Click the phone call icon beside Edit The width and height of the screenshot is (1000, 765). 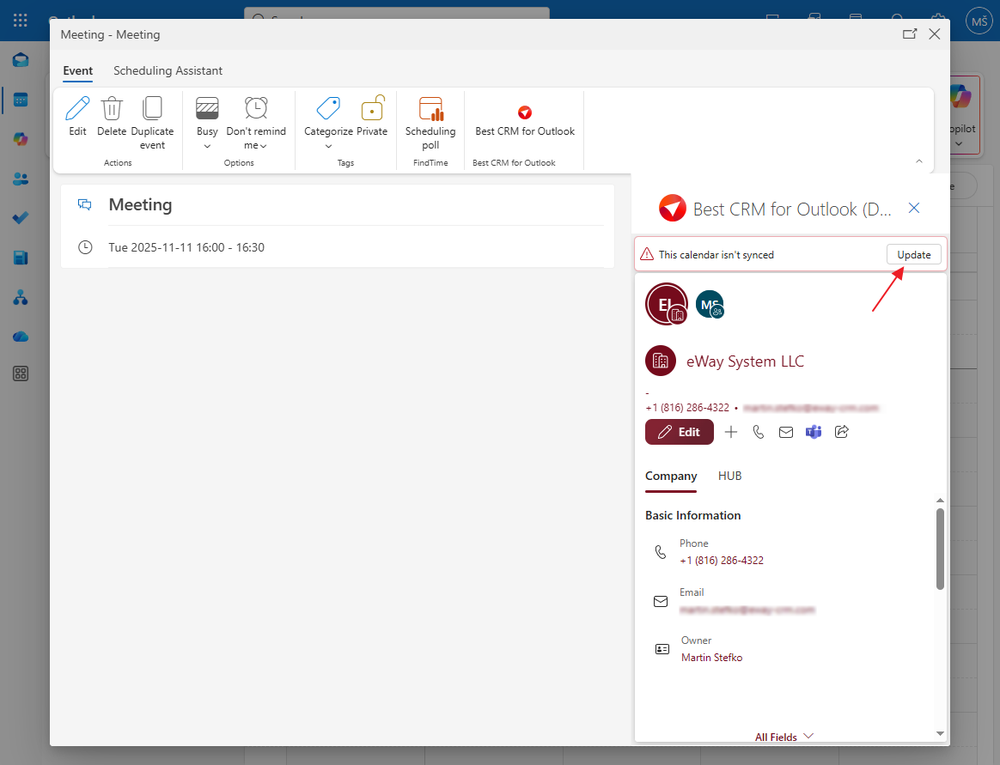[758, 432]
